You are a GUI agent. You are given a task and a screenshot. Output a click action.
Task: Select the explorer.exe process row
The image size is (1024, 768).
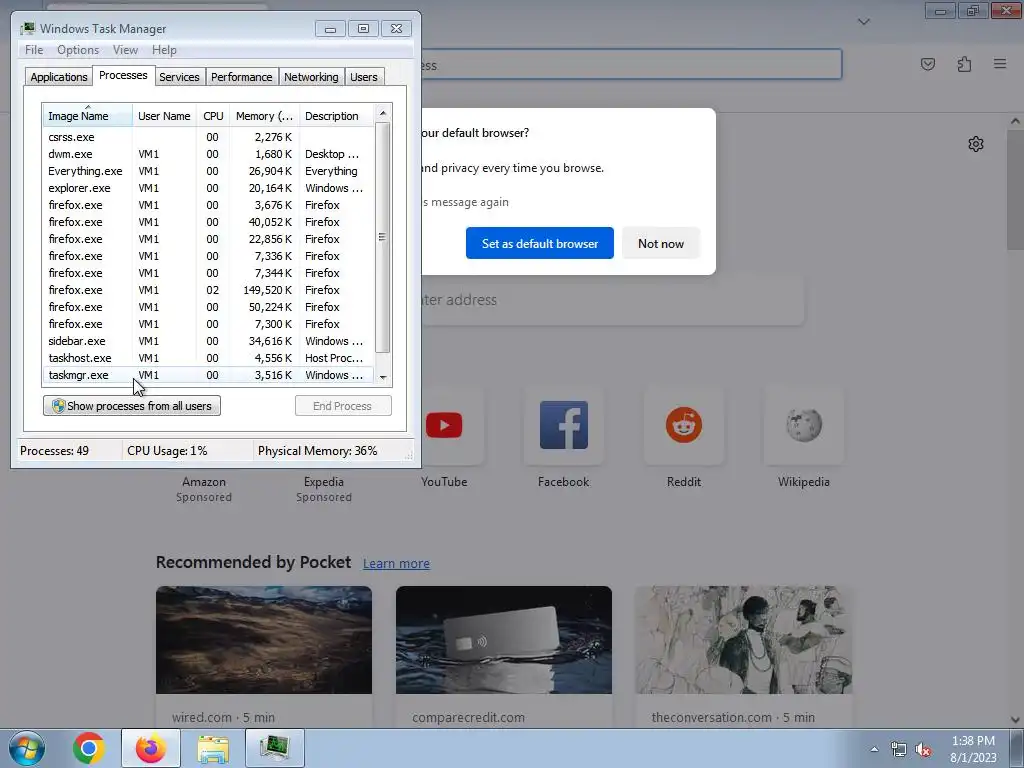click(208, 188)
